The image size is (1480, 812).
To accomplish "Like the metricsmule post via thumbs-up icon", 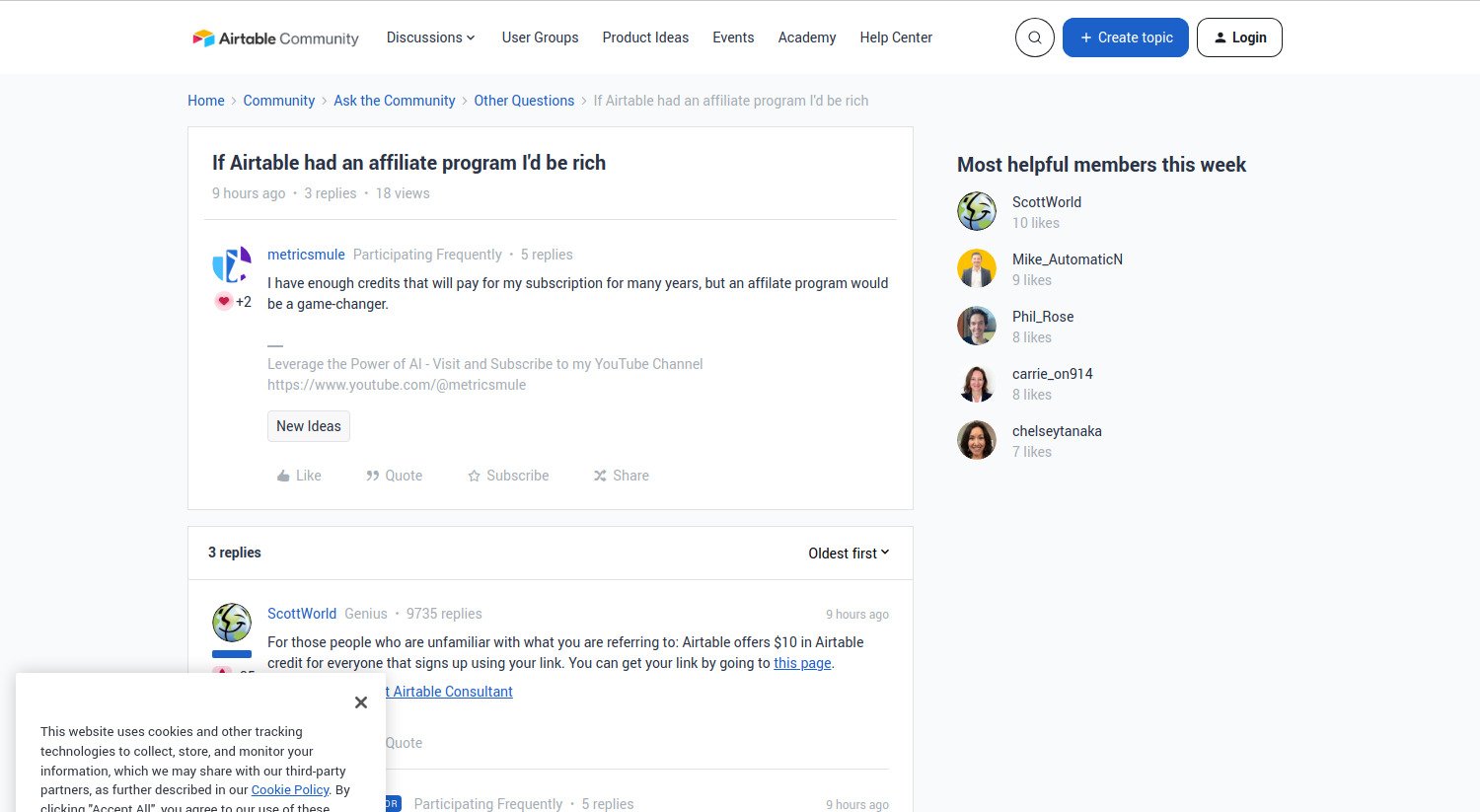I will pyautogui.click(x=283, y=475).
